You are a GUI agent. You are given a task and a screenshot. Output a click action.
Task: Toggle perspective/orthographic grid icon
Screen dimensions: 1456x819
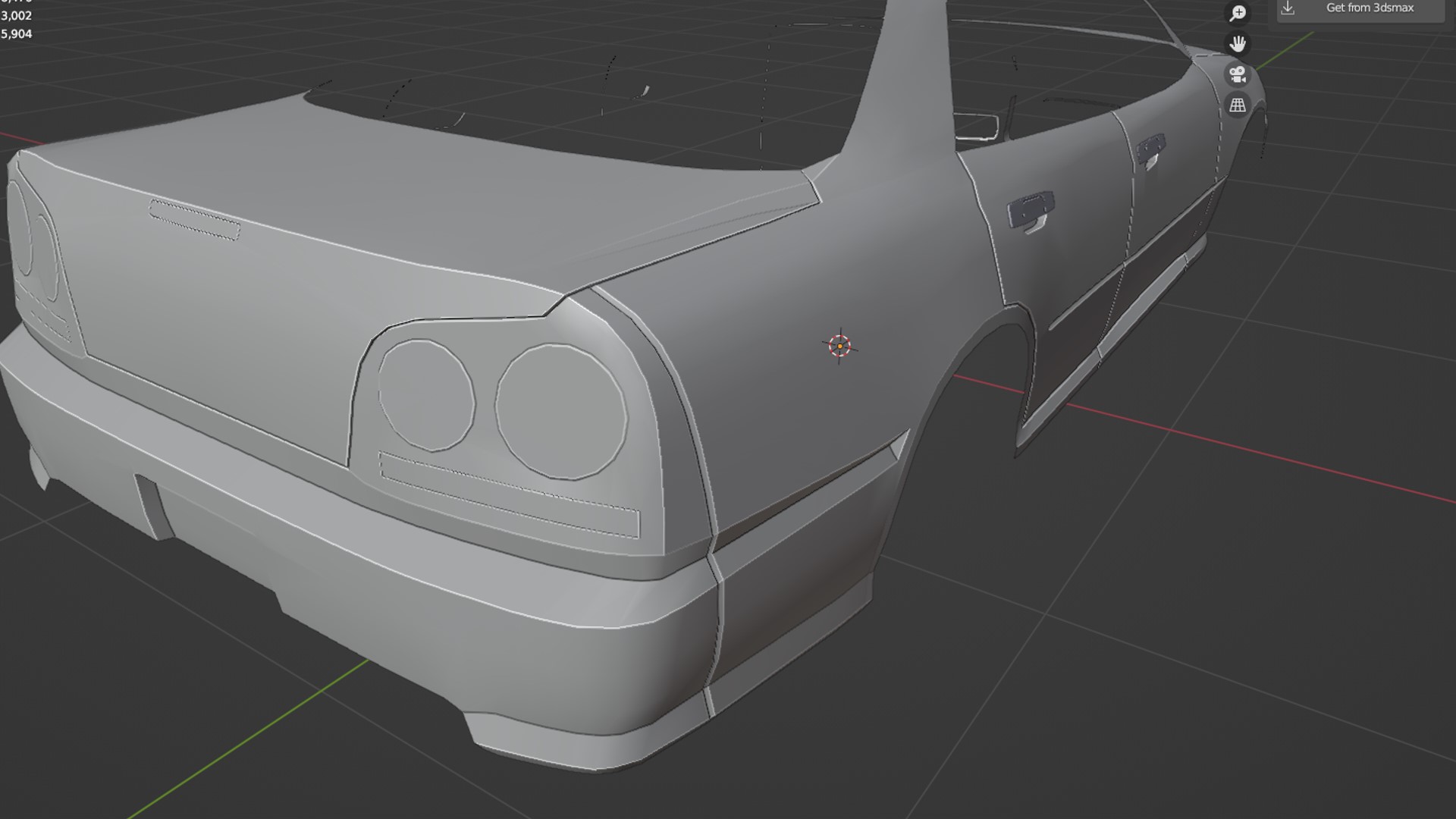click(x=1238, y=105)
